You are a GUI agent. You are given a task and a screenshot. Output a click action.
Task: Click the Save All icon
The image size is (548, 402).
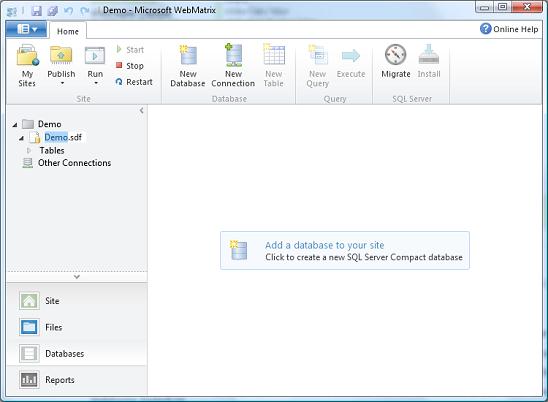click(x=53, y=11)
